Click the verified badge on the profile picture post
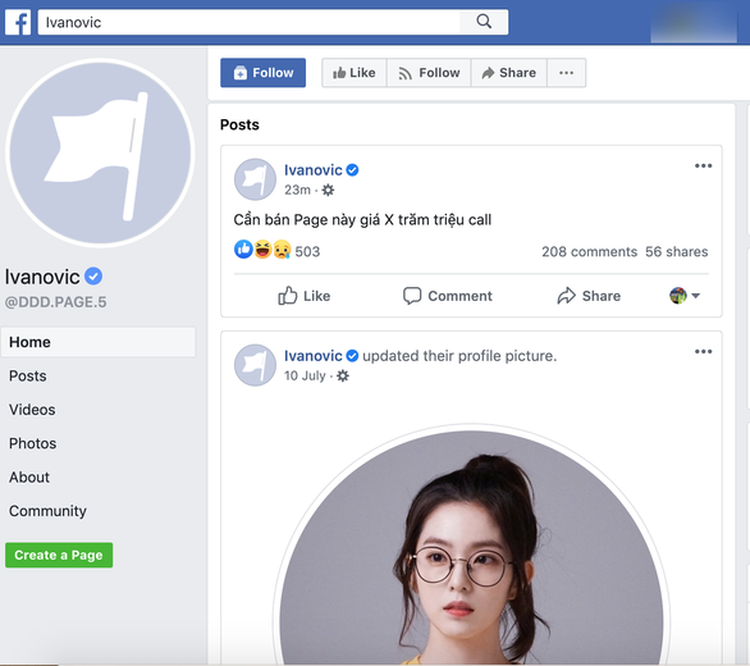This screenshot has height=666, width=750. click(x=353, y=356)
